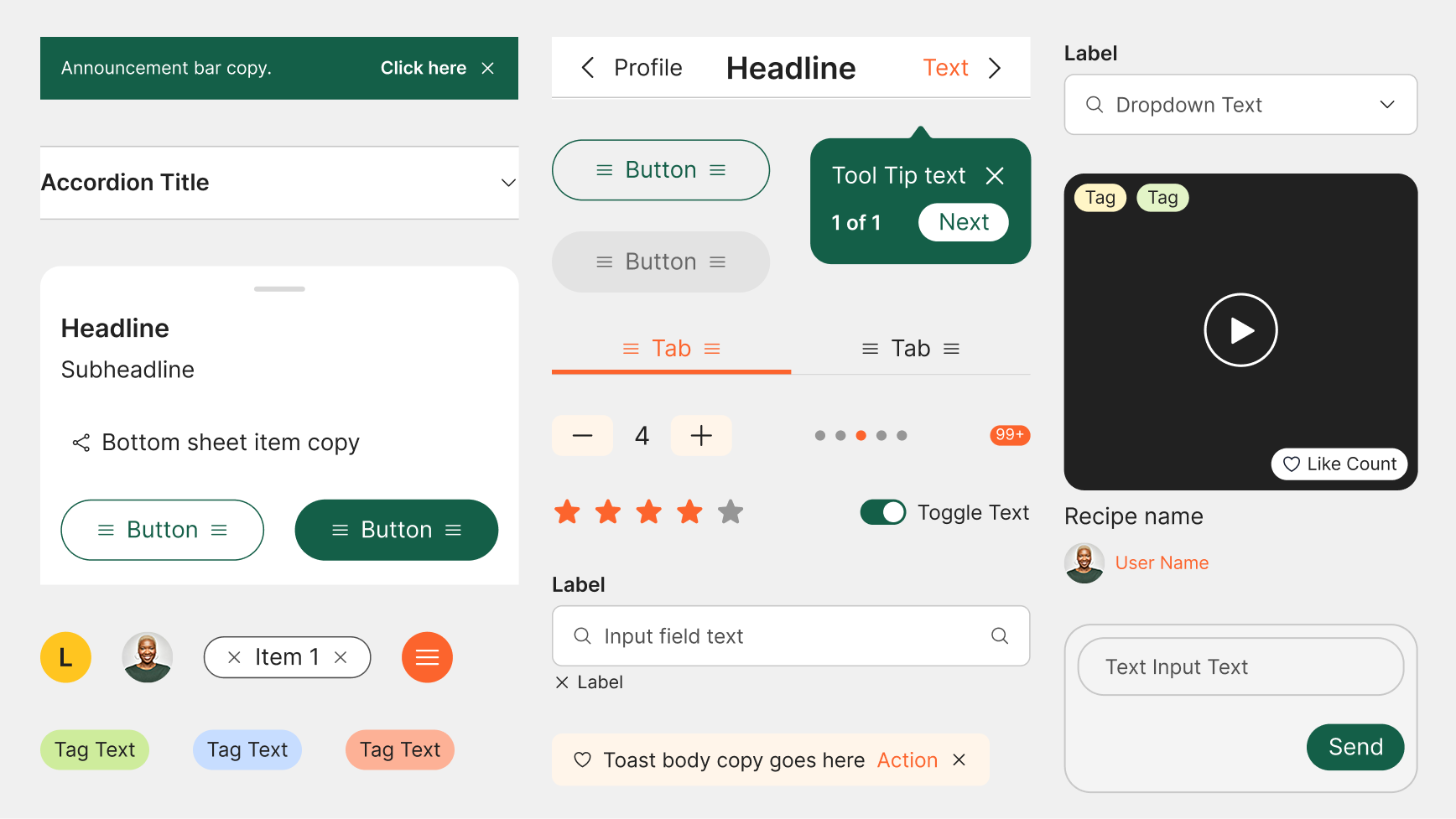Viewport: 1456px width, 819px height.
Task: Click the share icon beside Bottom sheet item copy
Action: (81, 443)
